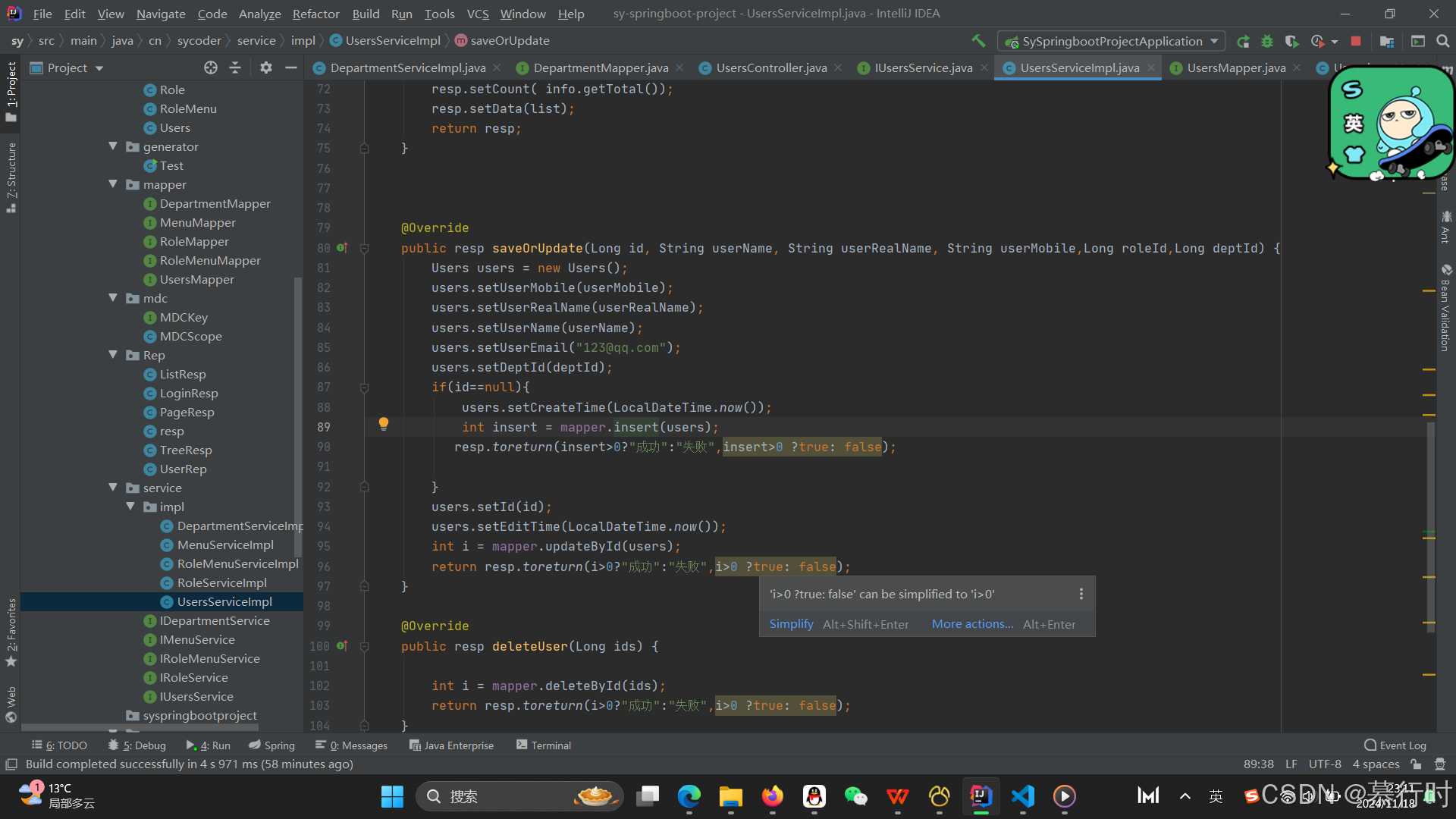
Task: Open Project panel settings gear
Action: click(x=265, y=67)
